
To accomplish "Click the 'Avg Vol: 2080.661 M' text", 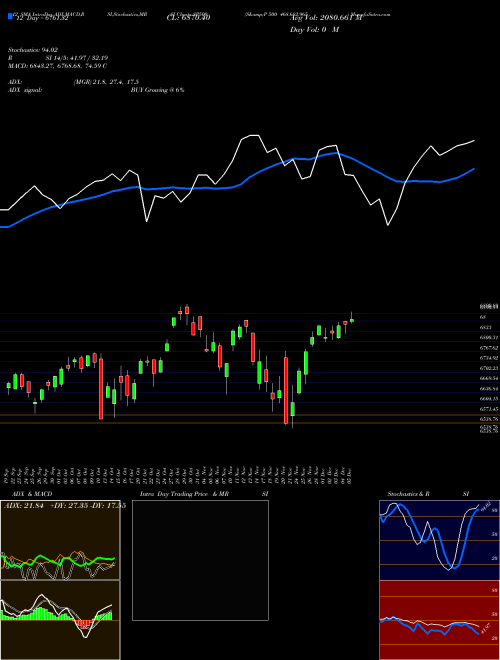I will point(326,18).
